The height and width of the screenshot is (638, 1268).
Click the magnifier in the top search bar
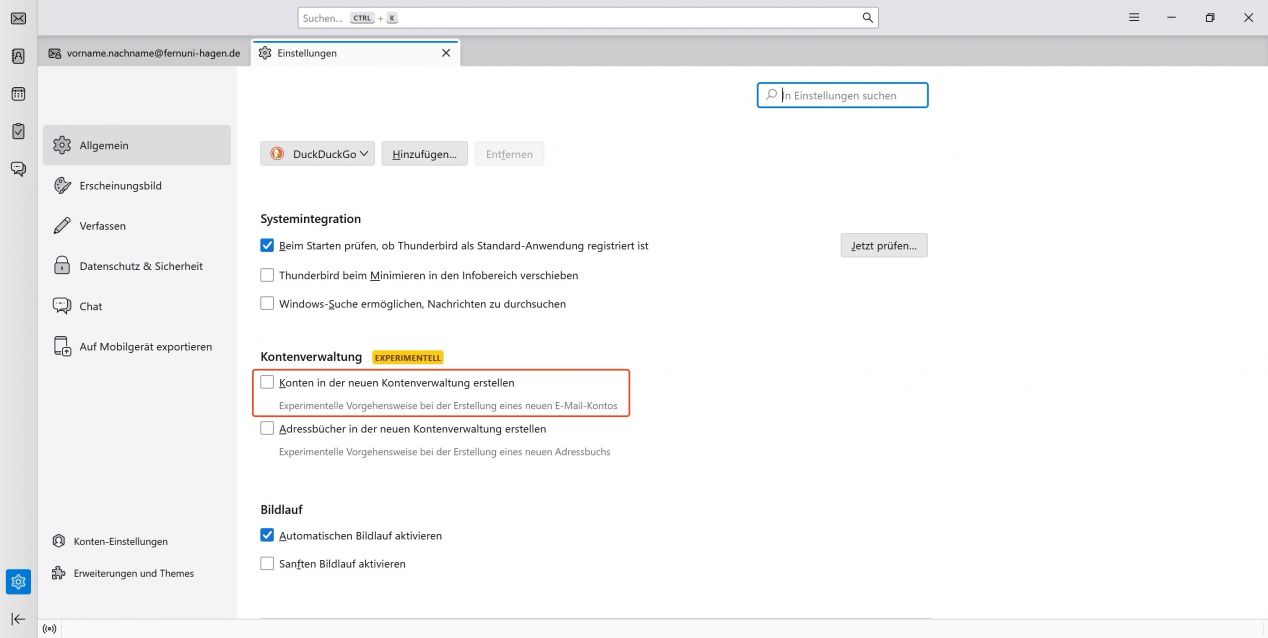pos(866,17)
